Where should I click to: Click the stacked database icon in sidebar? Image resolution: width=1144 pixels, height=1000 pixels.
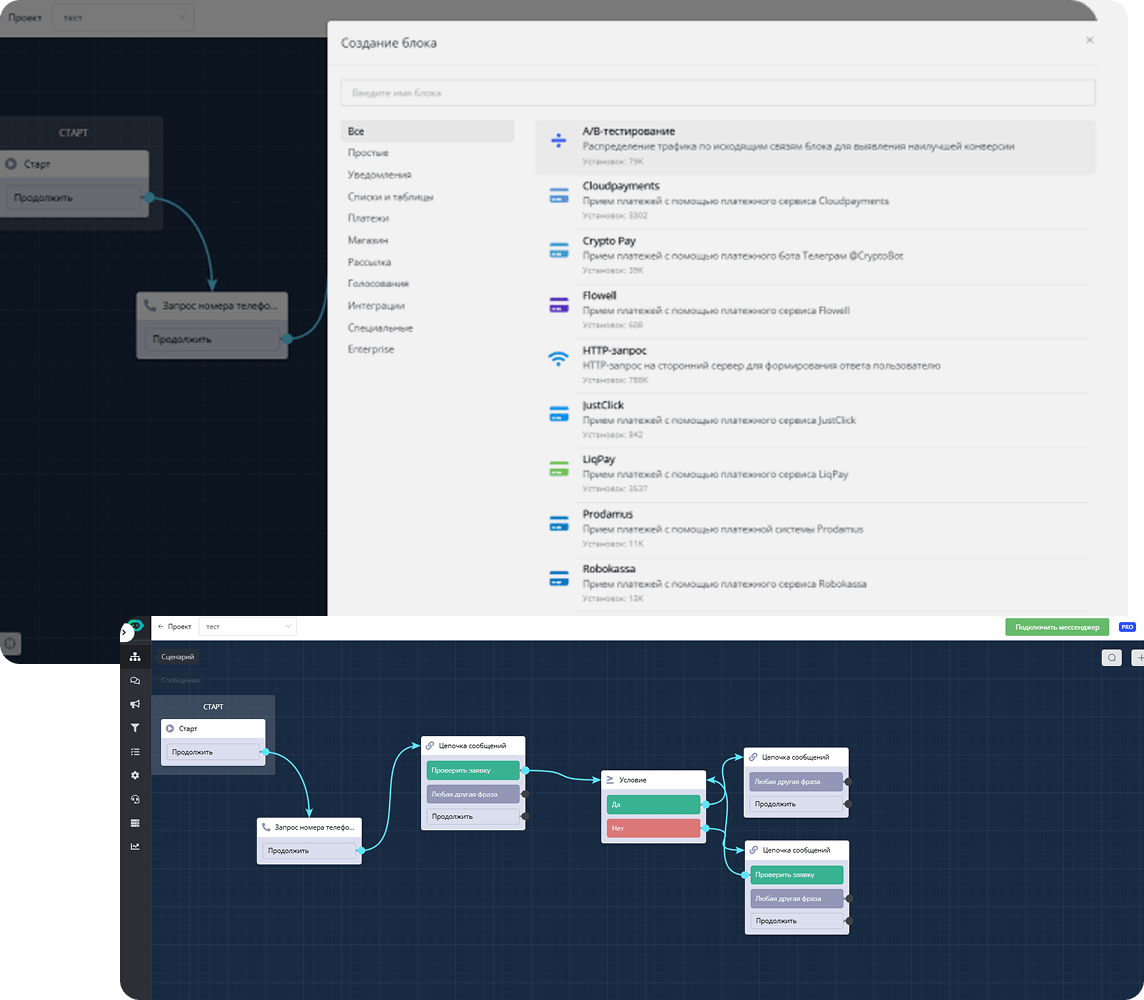(135, 823)
